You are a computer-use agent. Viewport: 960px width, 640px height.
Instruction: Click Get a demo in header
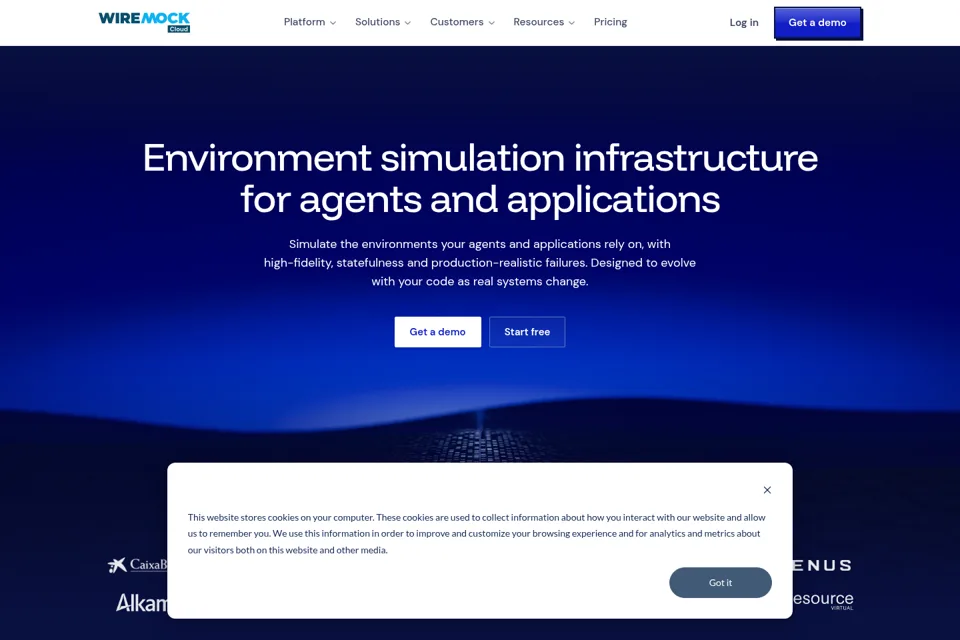click(x=818, y=23)
